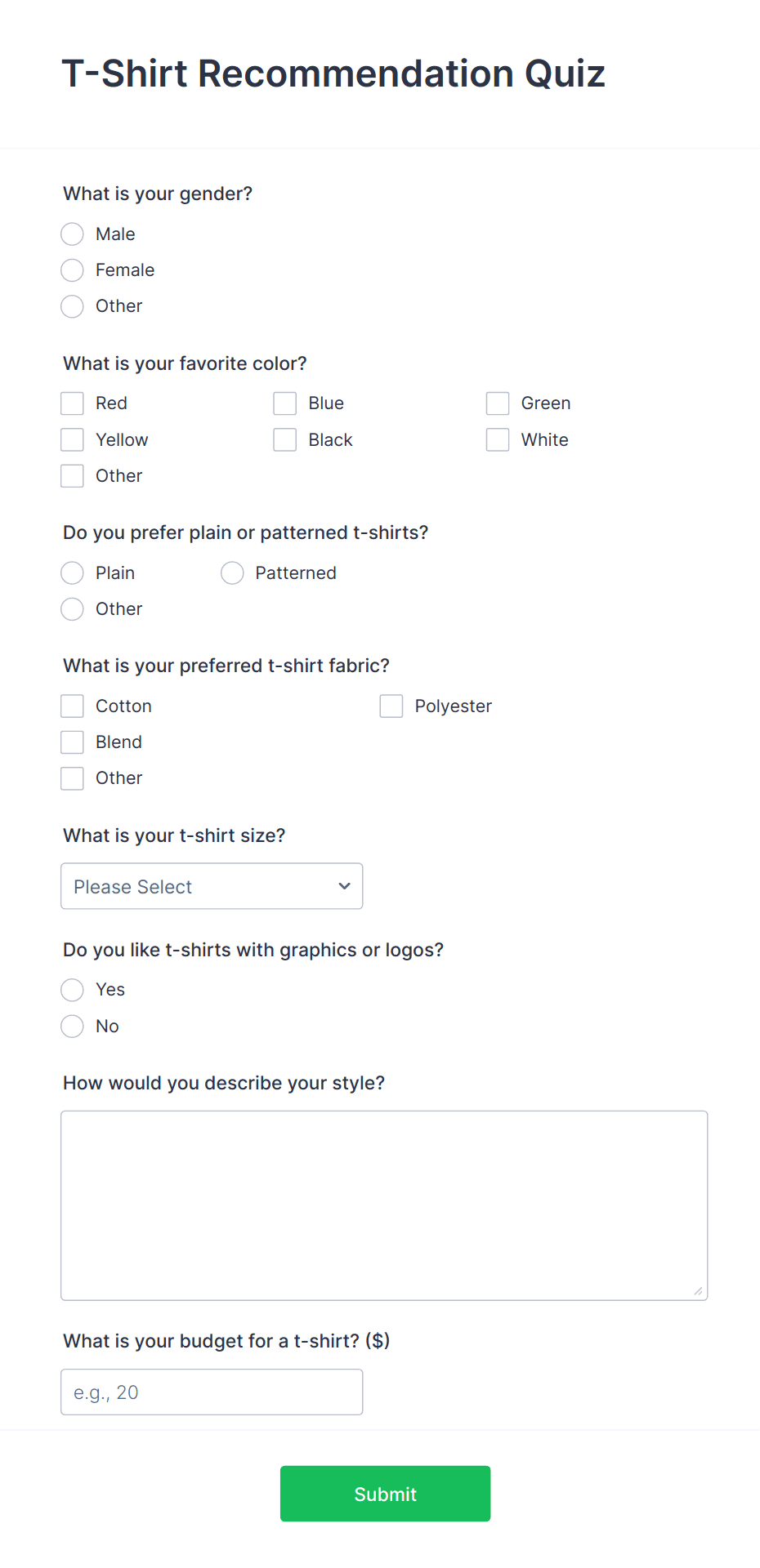Viewport: 760px width, 1568px height.
Task: Open the t-shirt size dropdown
Action: coord(212,886)
